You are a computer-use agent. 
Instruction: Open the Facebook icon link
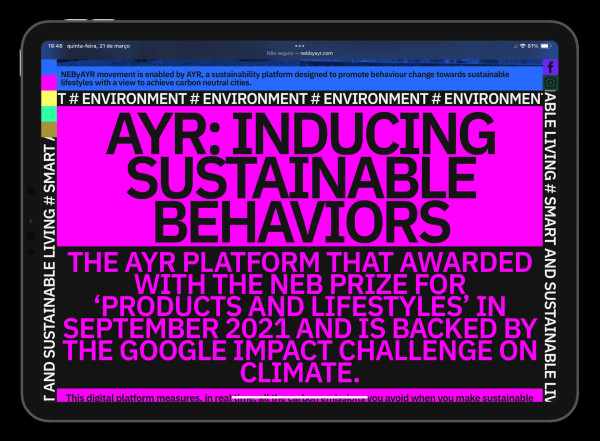click(551, 67)
